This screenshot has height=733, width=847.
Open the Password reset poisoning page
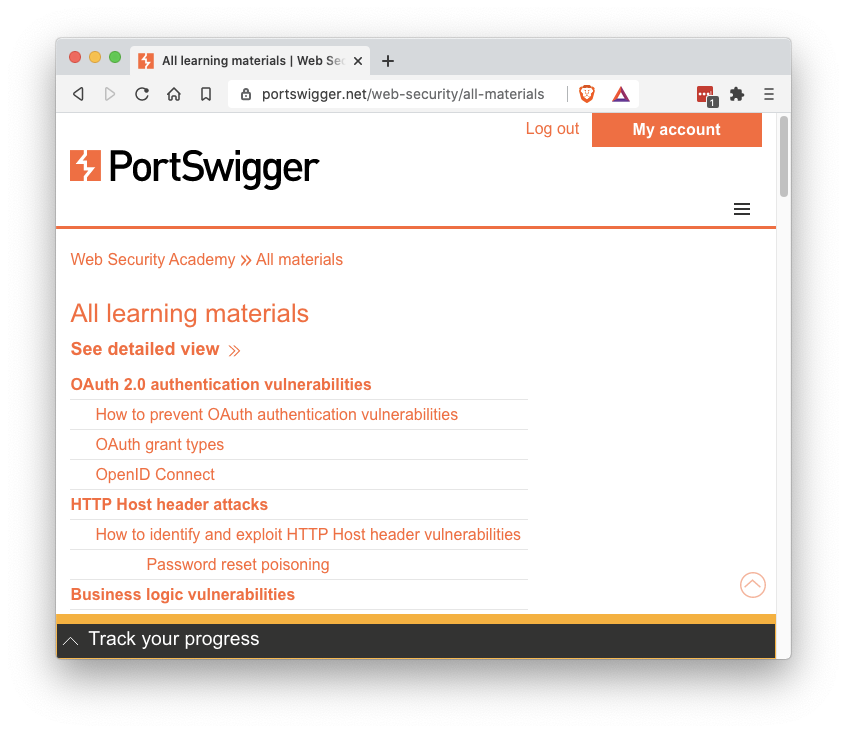click(x=238, y=564)
